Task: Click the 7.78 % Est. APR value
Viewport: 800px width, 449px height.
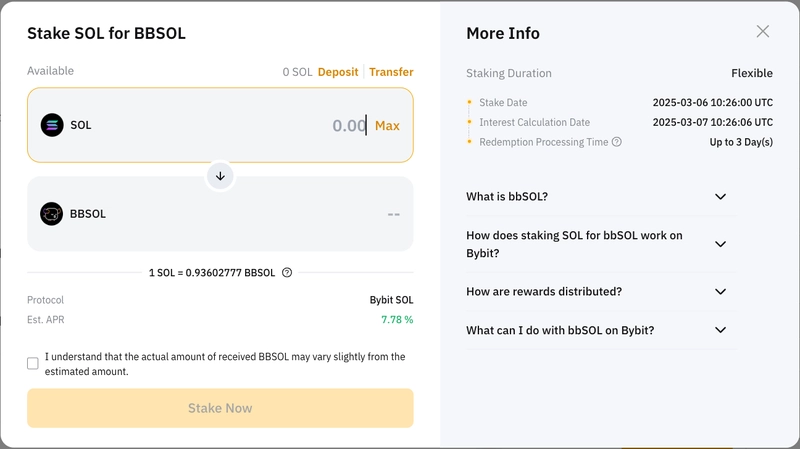Action: tap(397, 320)
